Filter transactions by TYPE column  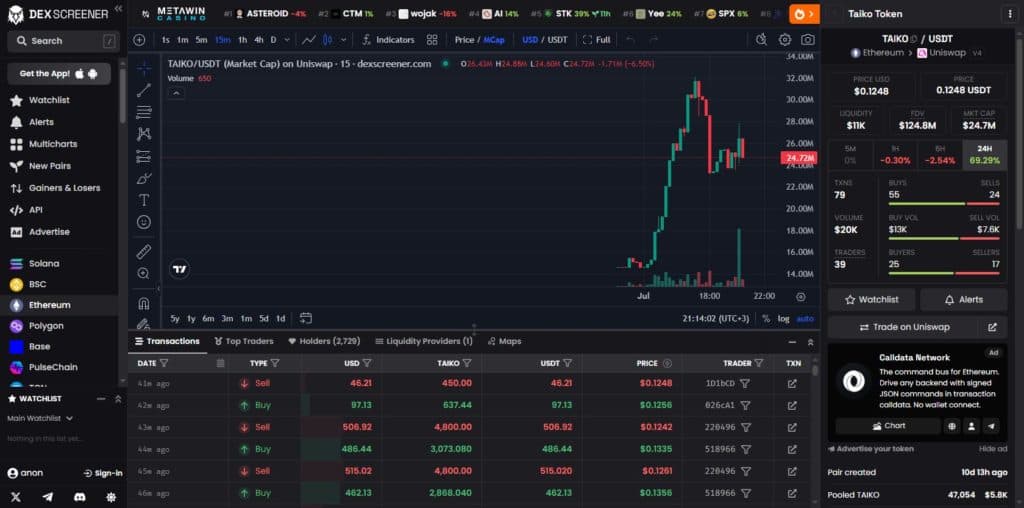click(x=275, y=363)
